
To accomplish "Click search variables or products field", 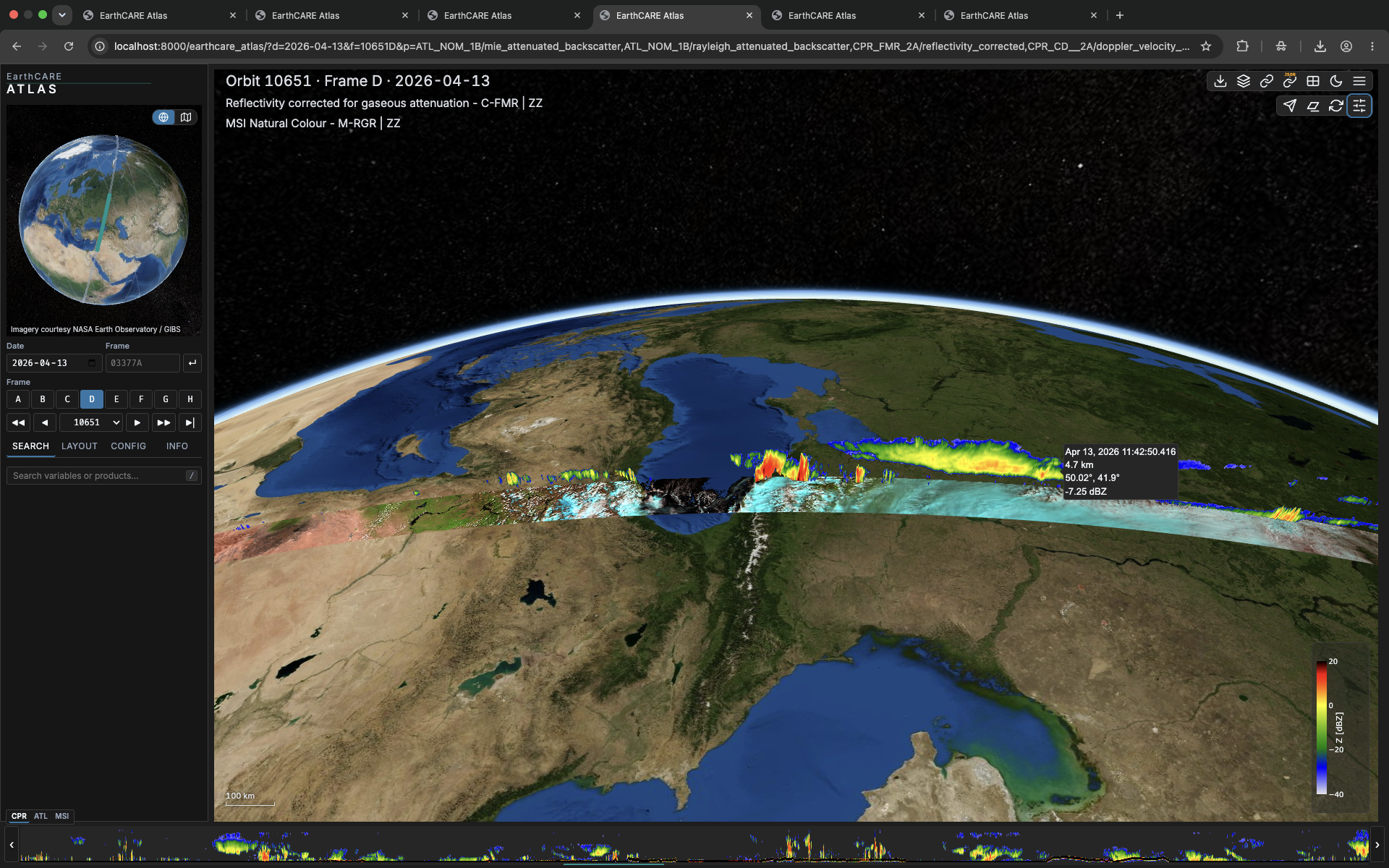I will (x=103, y=476).
